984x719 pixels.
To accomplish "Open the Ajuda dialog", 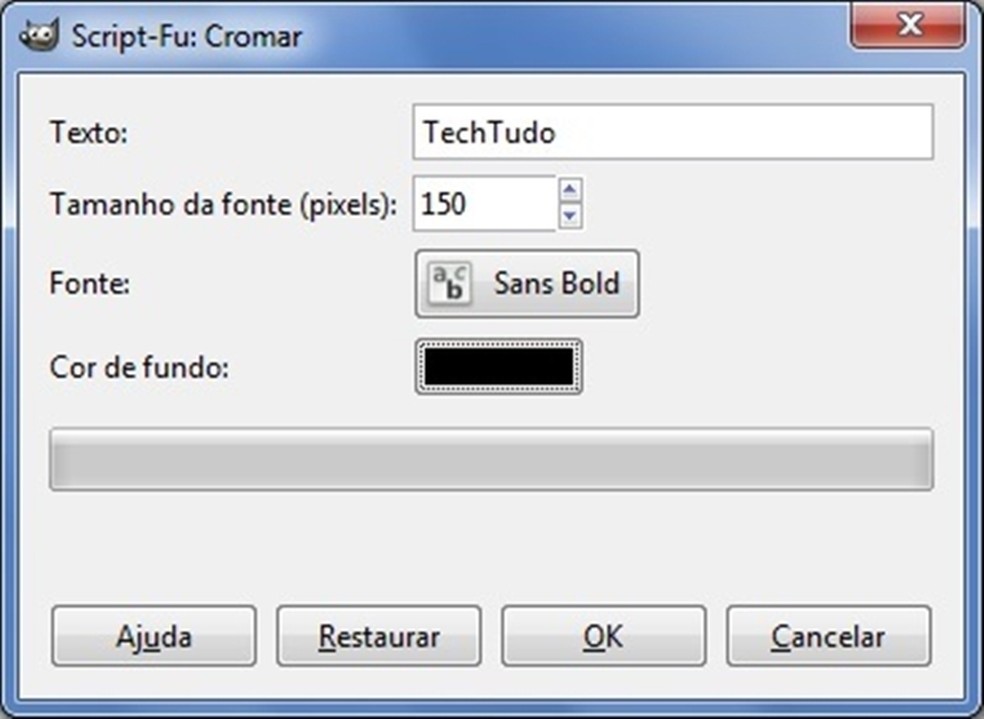I will coord(152,636).
